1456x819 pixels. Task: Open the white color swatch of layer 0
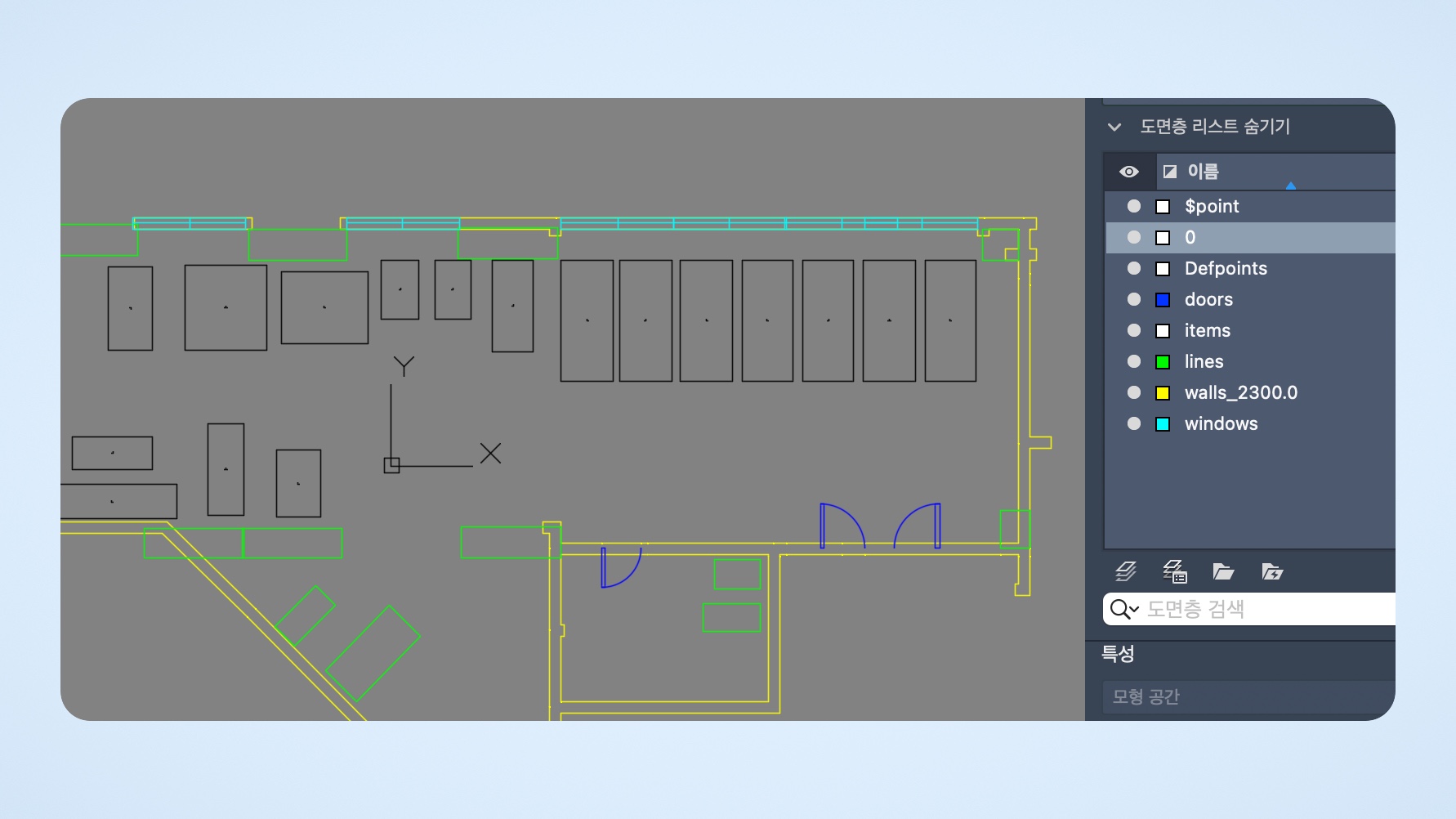coord(1163,238)
